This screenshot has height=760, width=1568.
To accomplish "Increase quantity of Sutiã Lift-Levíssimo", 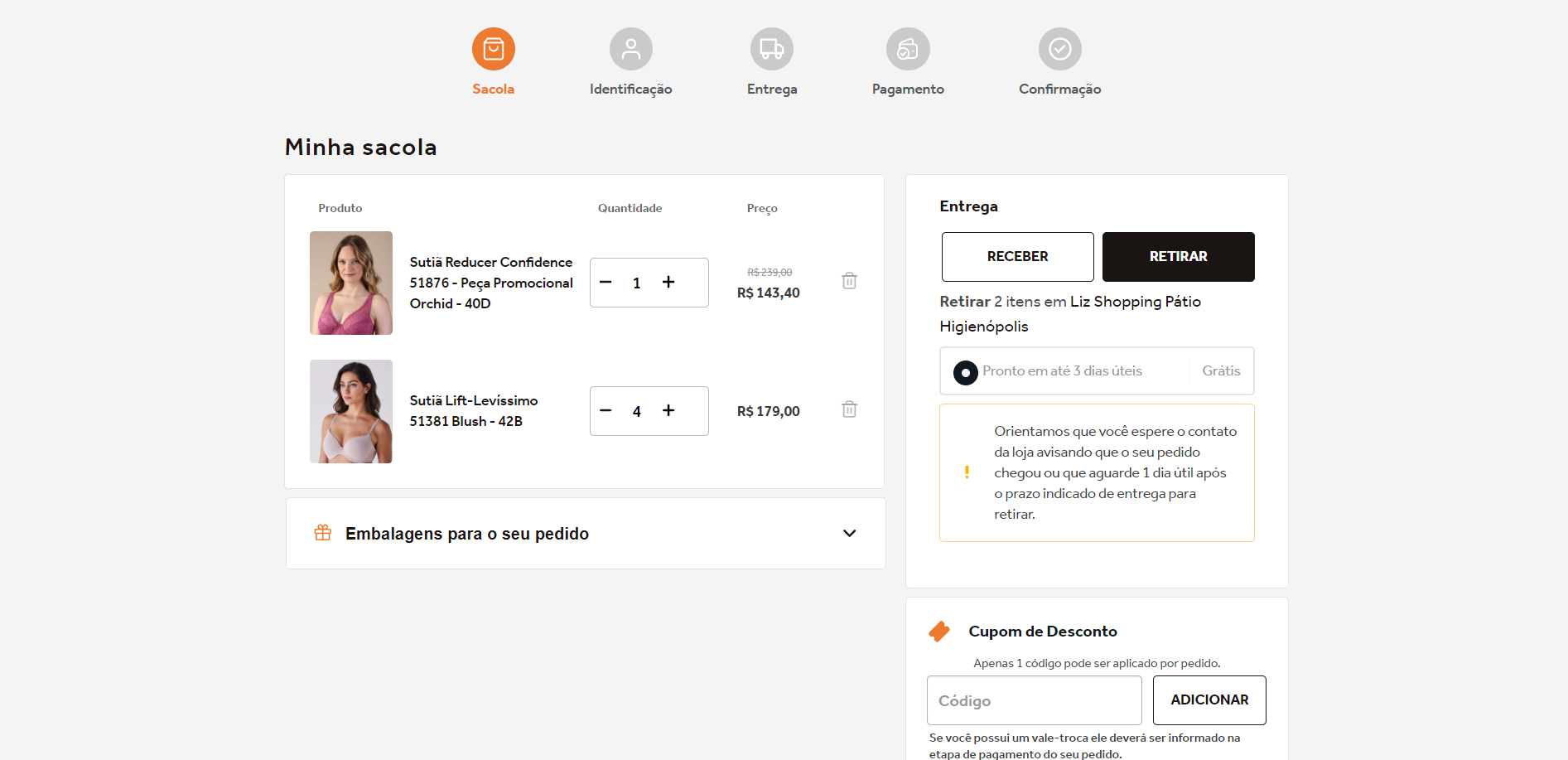I will click(668, 411).
